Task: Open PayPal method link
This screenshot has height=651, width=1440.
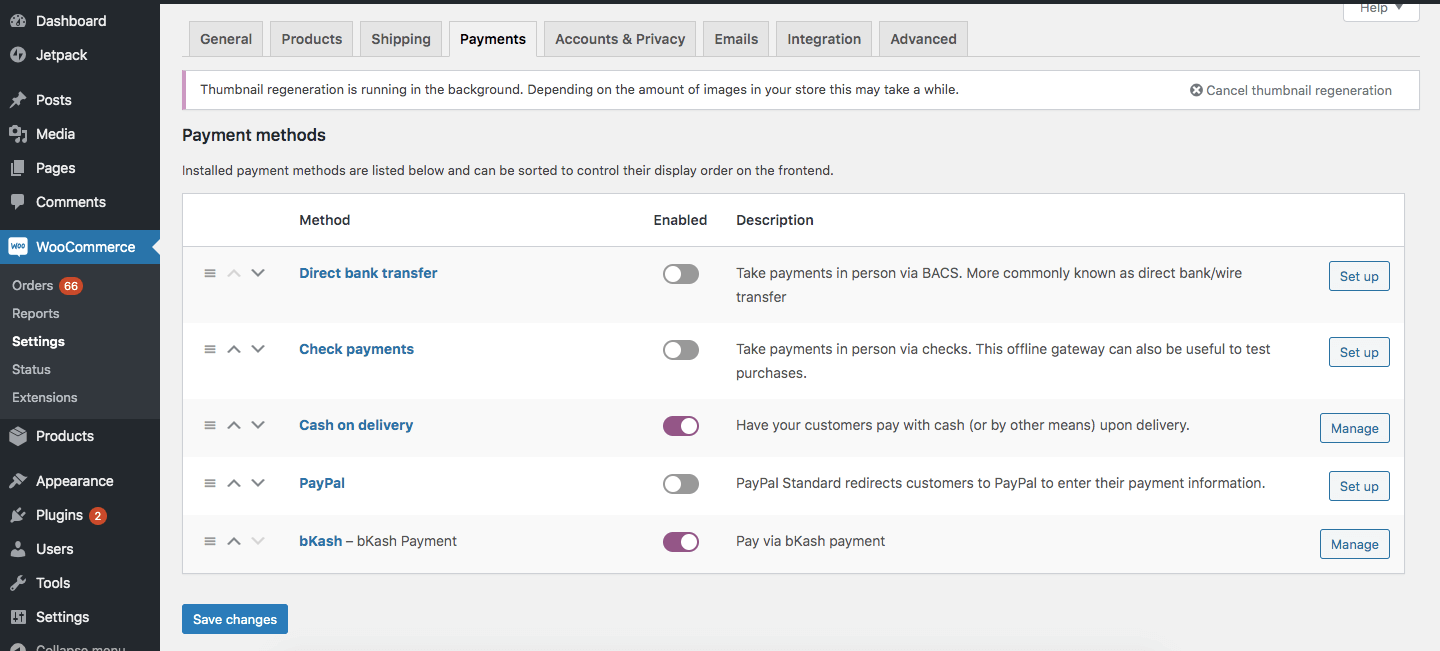Action: point(322,483)
